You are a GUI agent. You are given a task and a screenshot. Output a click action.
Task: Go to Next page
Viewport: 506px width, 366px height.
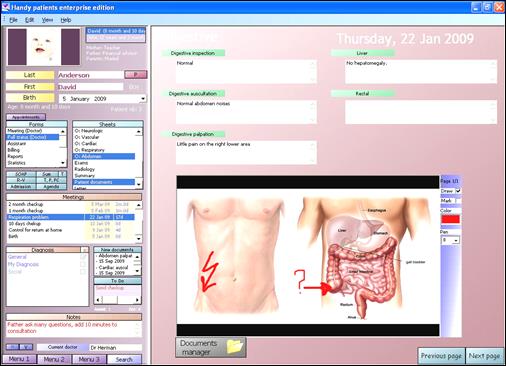[x=484, y=356]
